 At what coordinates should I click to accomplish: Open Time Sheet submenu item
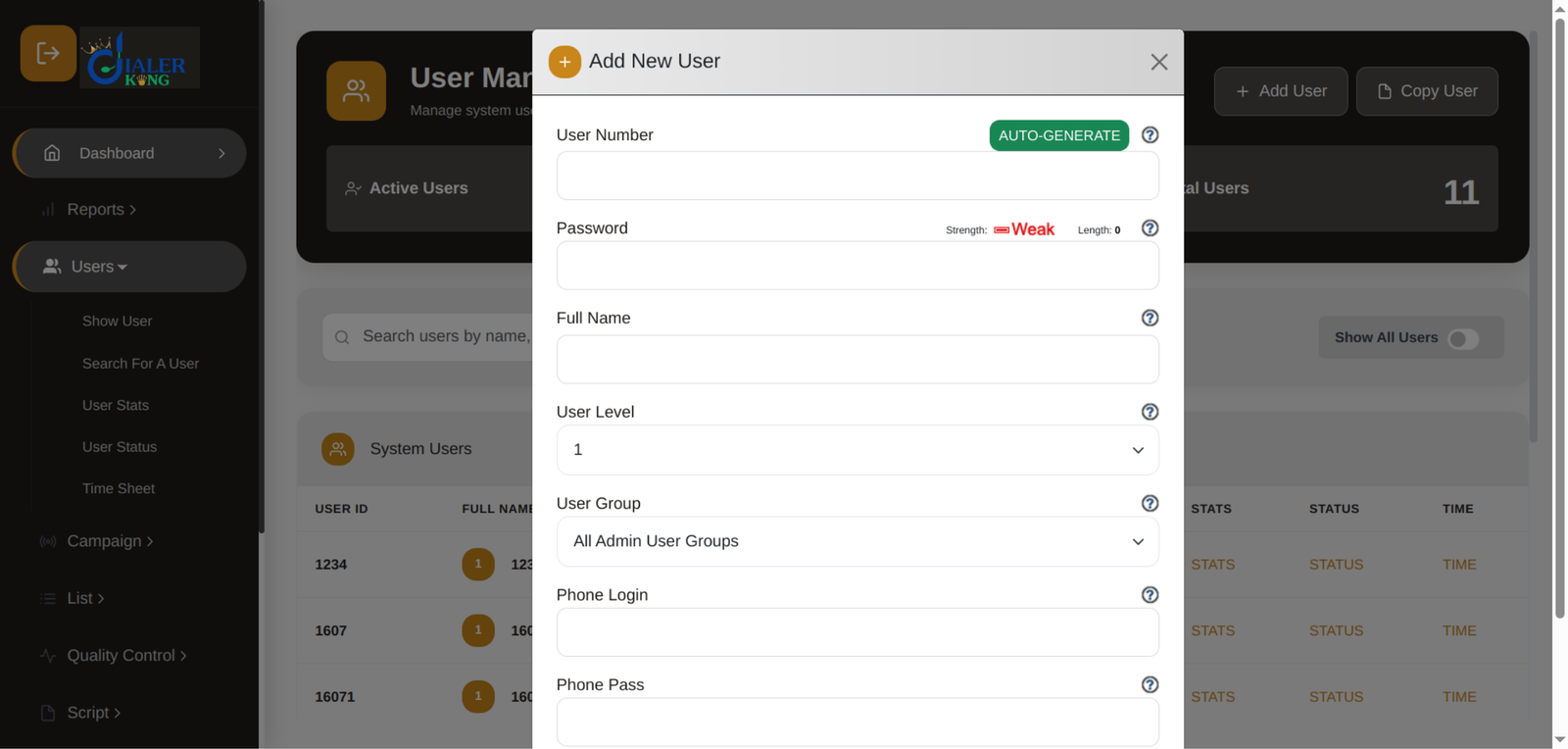pyautogui.click(x=119, y=488)
